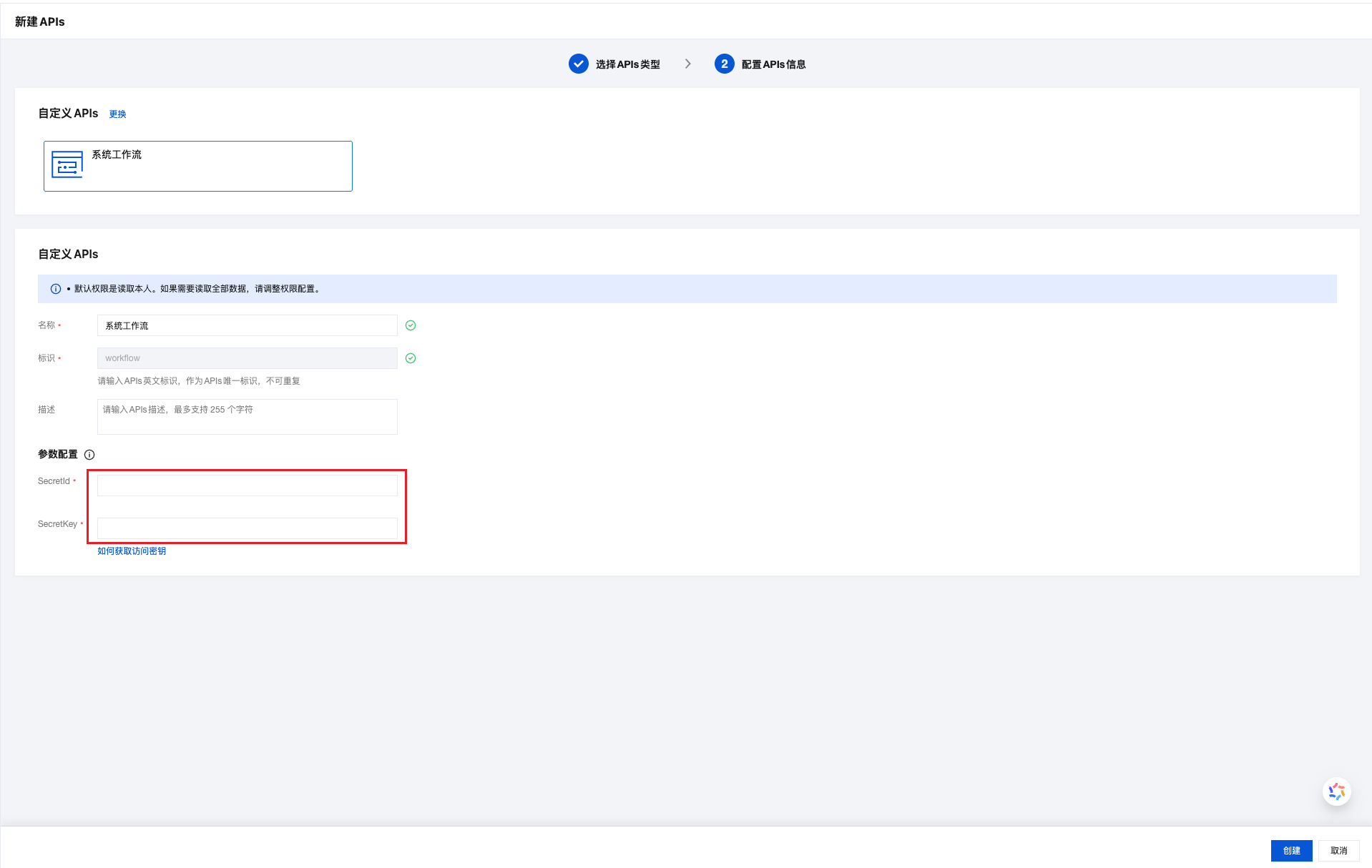Click the info icon beside 参数配置
This screenshot has height=868, width=1372.
(x=89, y=455)
